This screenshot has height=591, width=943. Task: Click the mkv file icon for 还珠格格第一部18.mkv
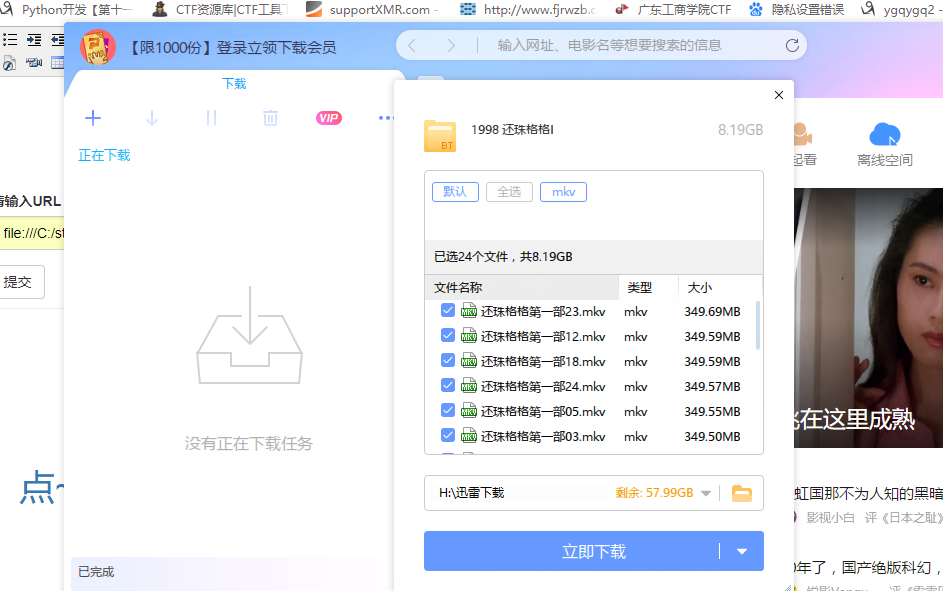point(469,361)
